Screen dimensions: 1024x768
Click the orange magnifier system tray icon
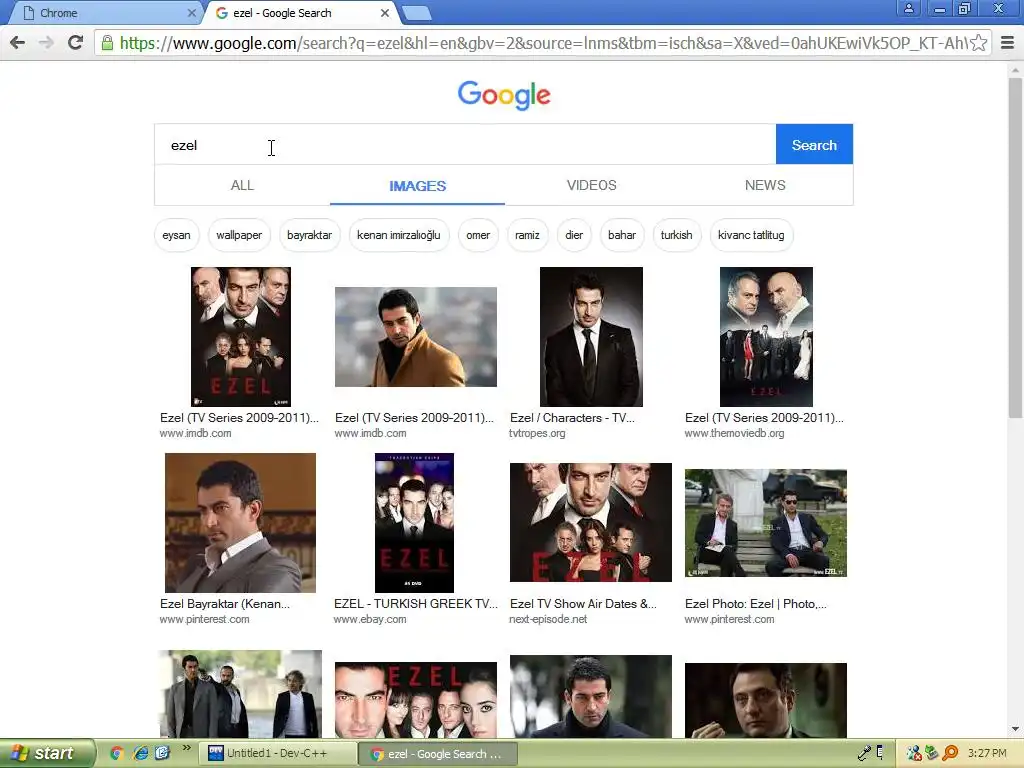pos(950,754)
